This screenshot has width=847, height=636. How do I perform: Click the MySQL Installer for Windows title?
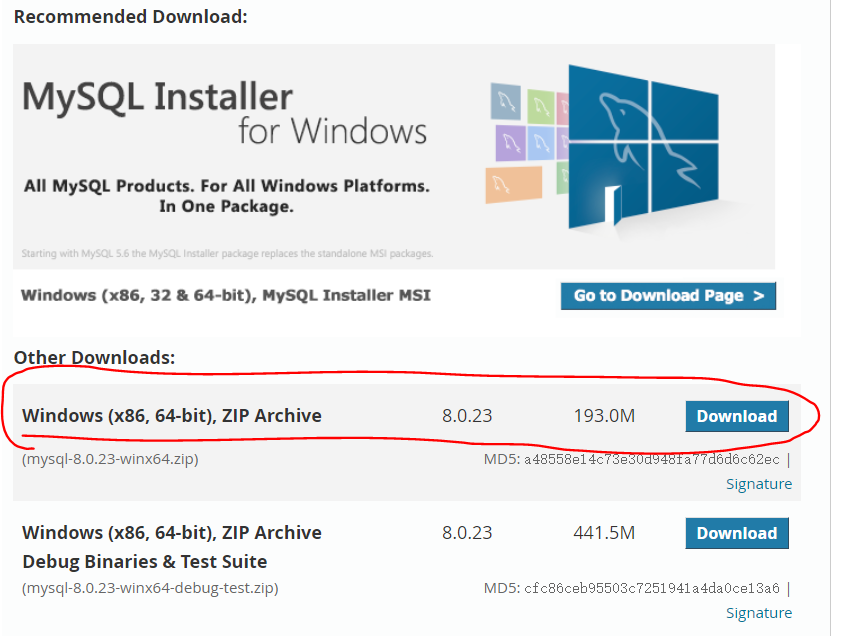[224, 113]
